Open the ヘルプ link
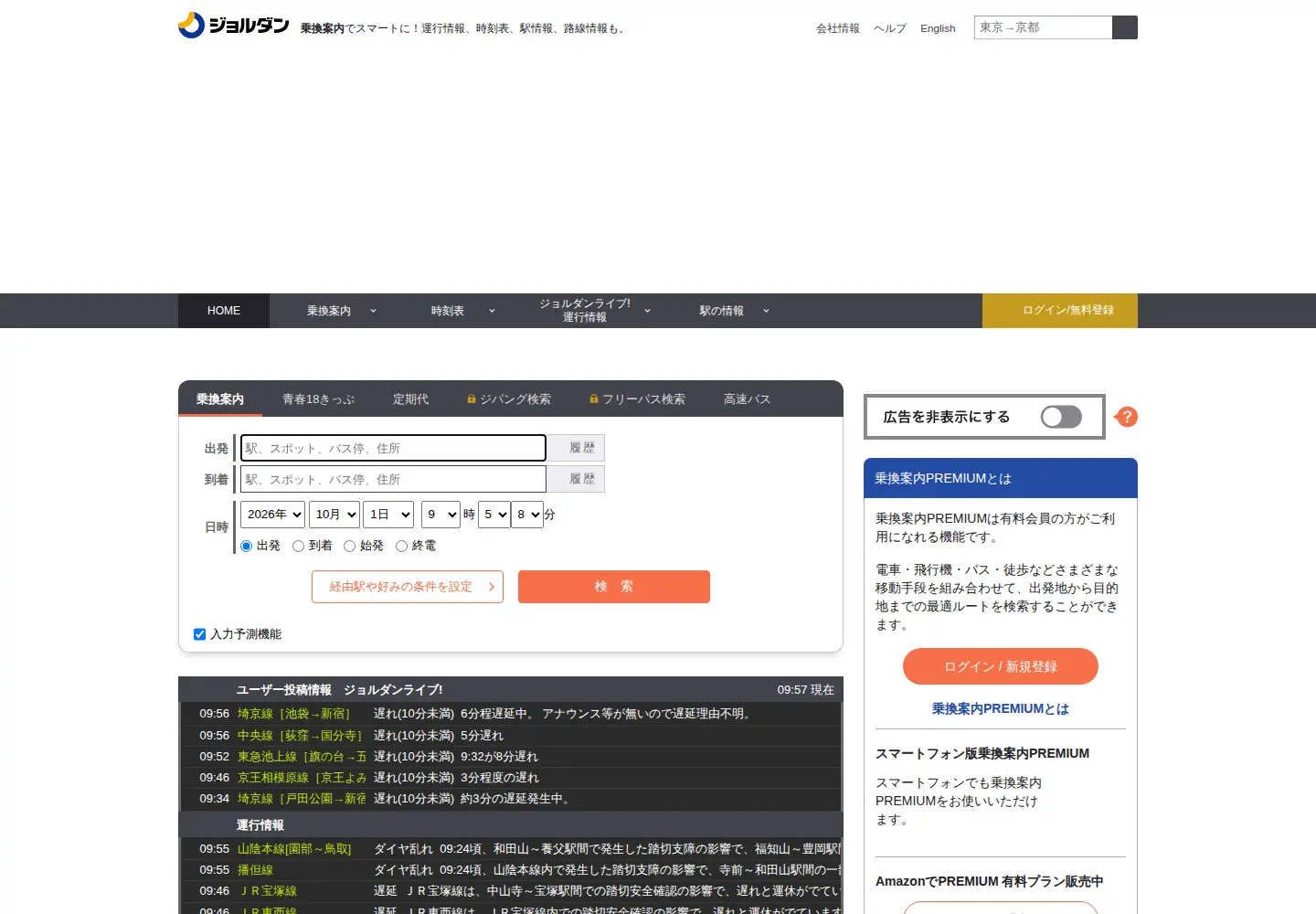The width and height of the screenshot is (1316, 914). [x=890, y=28]
